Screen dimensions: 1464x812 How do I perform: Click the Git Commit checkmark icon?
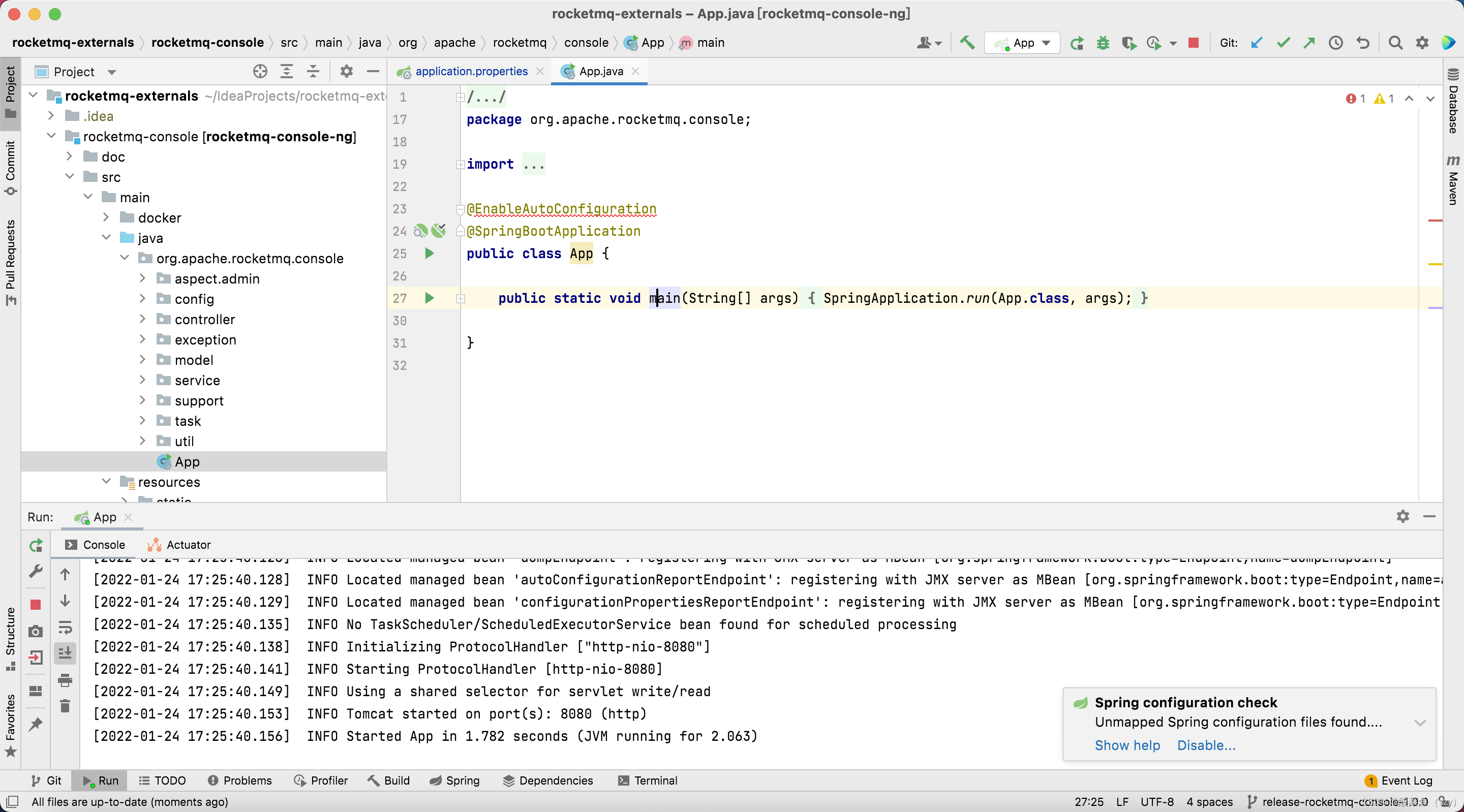click(1283, 43)
